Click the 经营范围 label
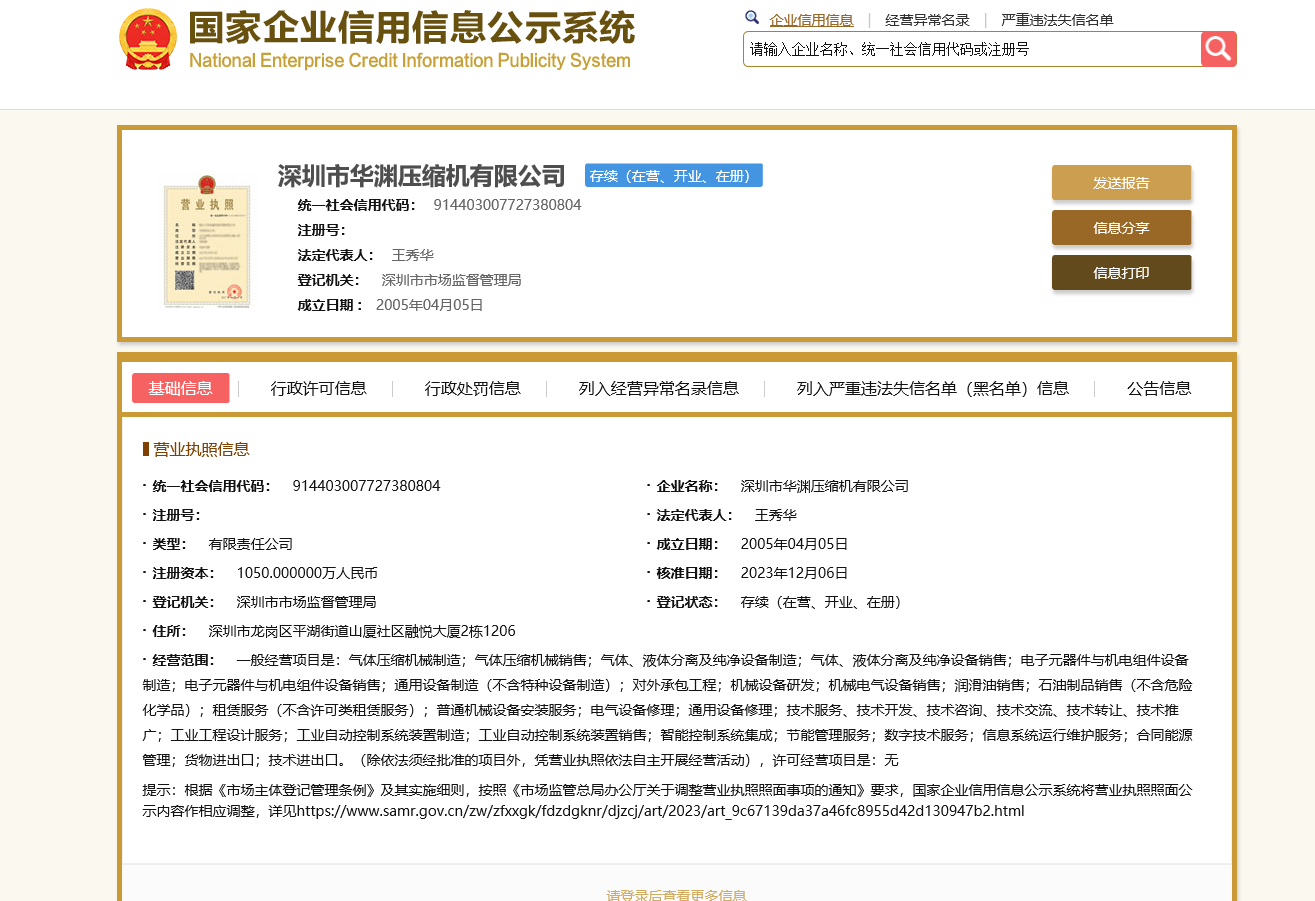 click(x=183, y=660)
